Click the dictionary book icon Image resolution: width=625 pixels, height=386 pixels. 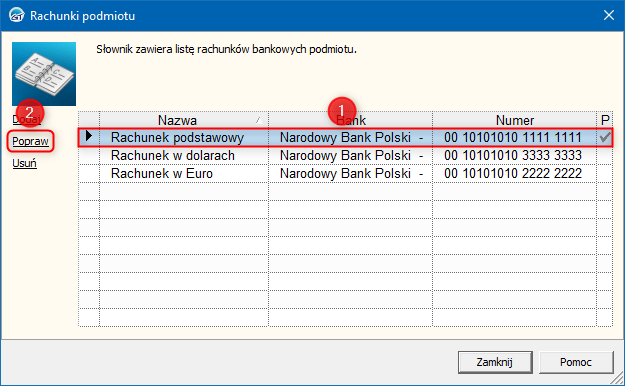coord(44,74)
